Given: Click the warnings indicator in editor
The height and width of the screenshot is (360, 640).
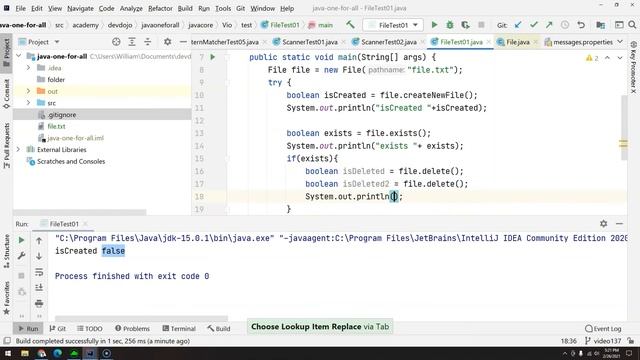Looking at the screenshot, I should pos(592,58).
